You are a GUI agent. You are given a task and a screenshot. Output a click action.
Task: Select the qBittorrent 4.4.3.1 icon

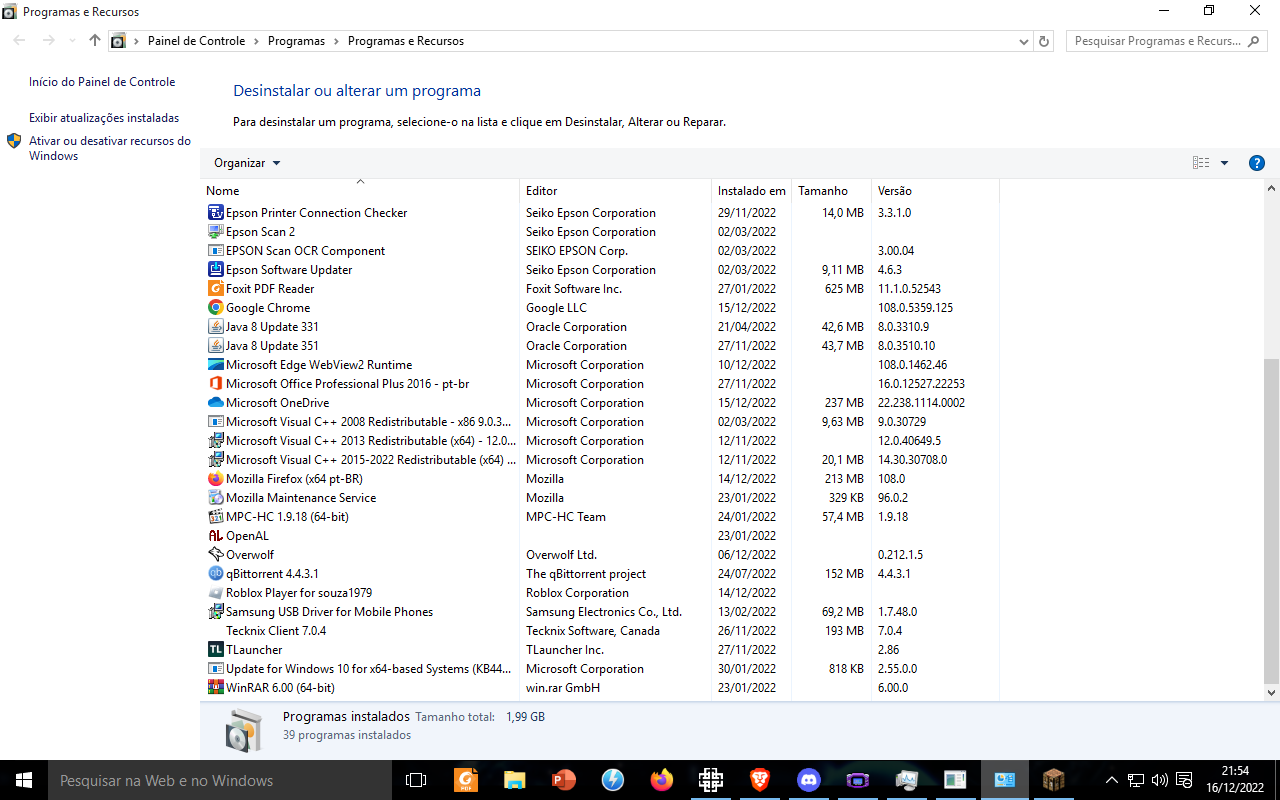tap(215, 573)
